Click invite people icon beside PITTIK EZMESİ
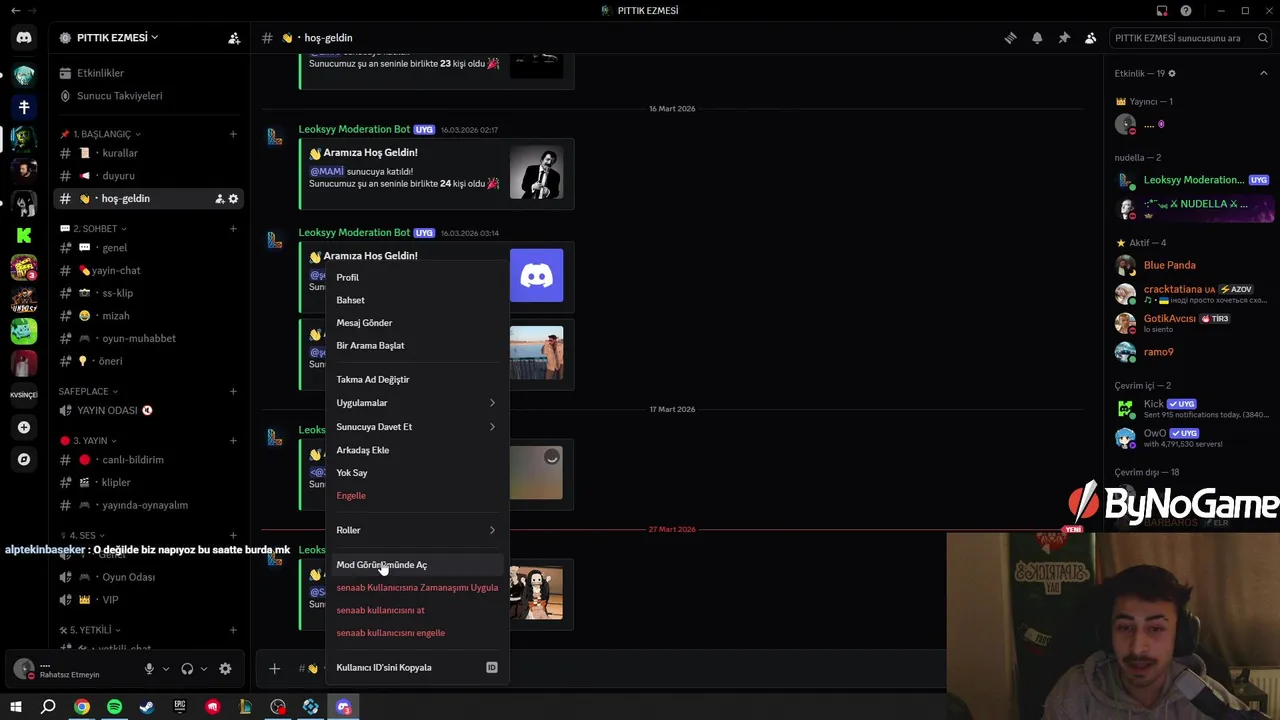Screen dimensions: 1280x720 (x=234, y=38)
